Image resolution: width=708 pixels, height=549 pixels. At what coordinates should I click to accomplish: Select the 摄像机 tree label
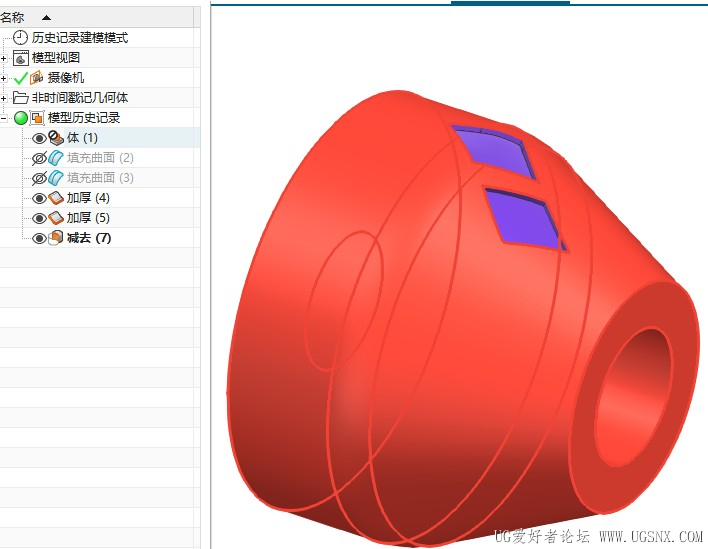tap(66, 78)
